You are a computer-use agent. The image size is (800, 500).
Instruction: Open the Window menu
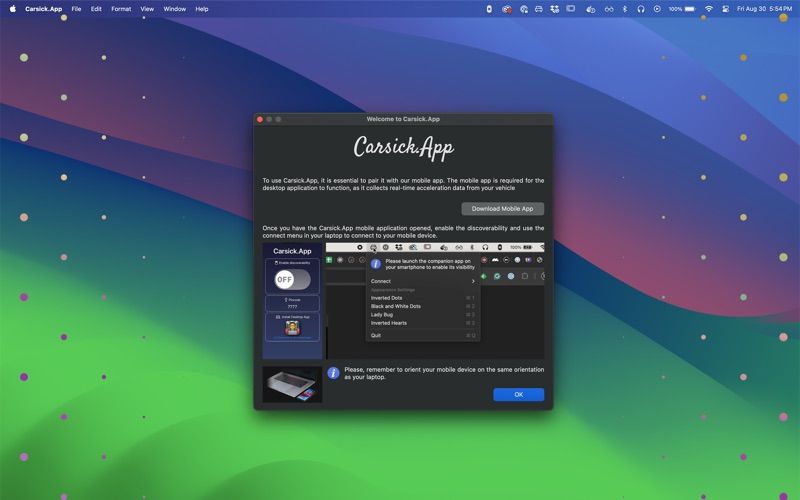click(174, 9)
